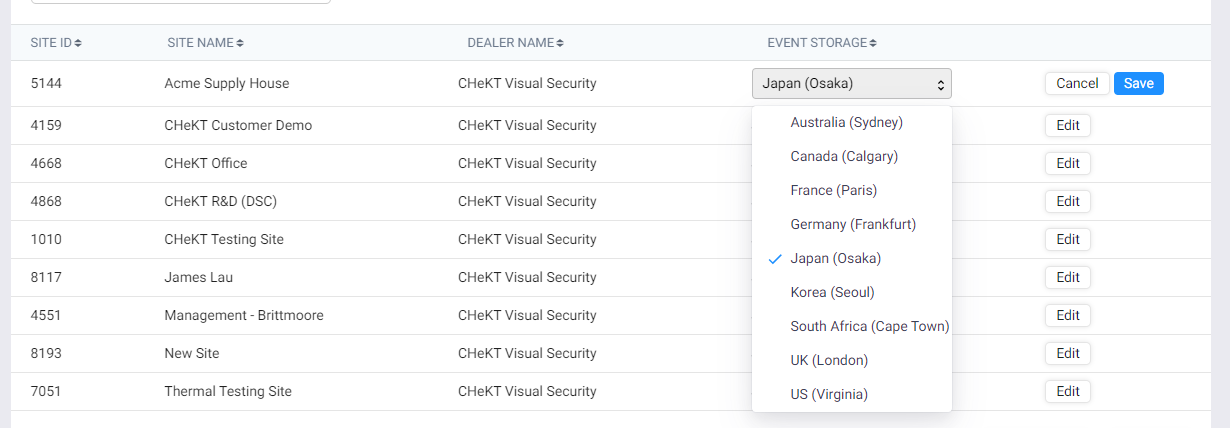
Task: Choose South Africa (Cape Town) option
Action: [x=869, y=326]
